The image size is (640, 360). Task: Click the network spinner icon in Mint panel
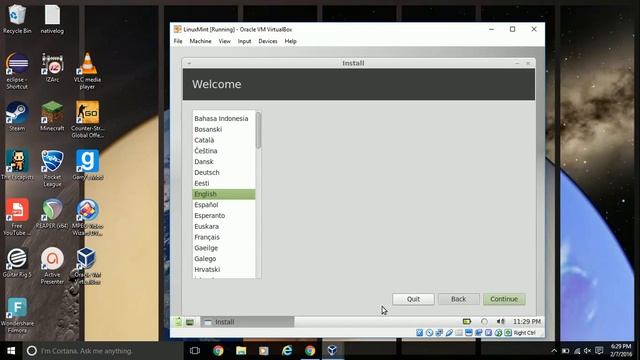point(484,322)
